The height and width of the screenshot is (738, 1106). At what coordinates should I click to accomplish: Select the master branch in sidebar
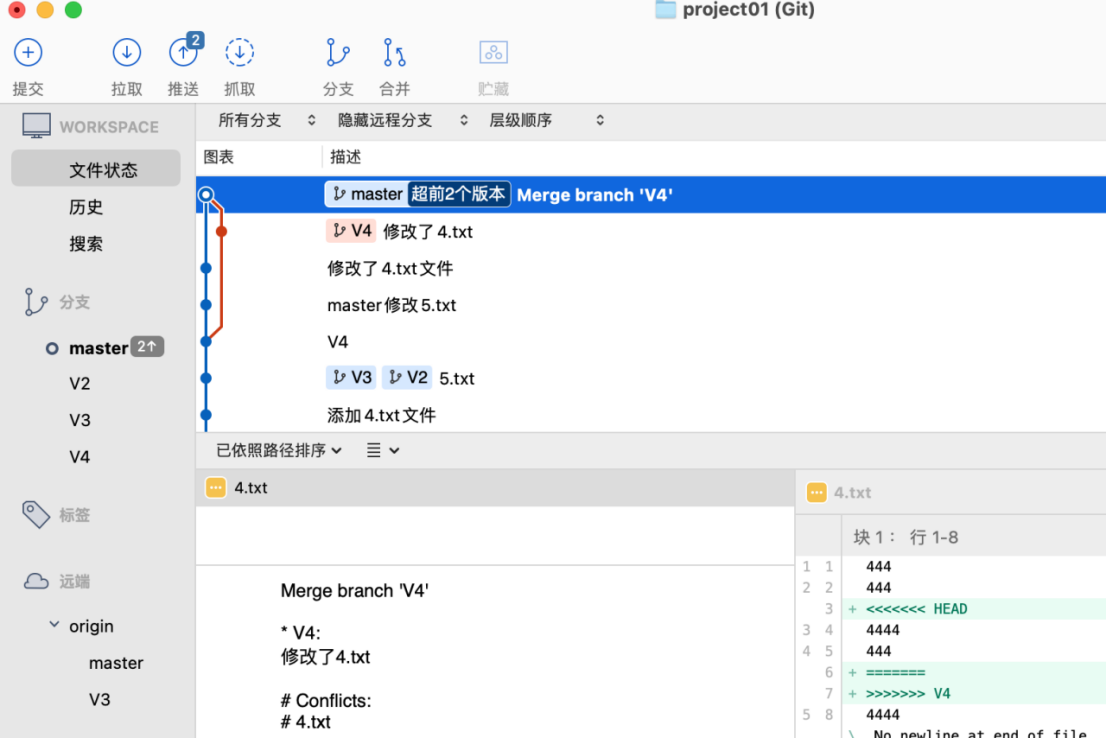[x=98, y=348]
